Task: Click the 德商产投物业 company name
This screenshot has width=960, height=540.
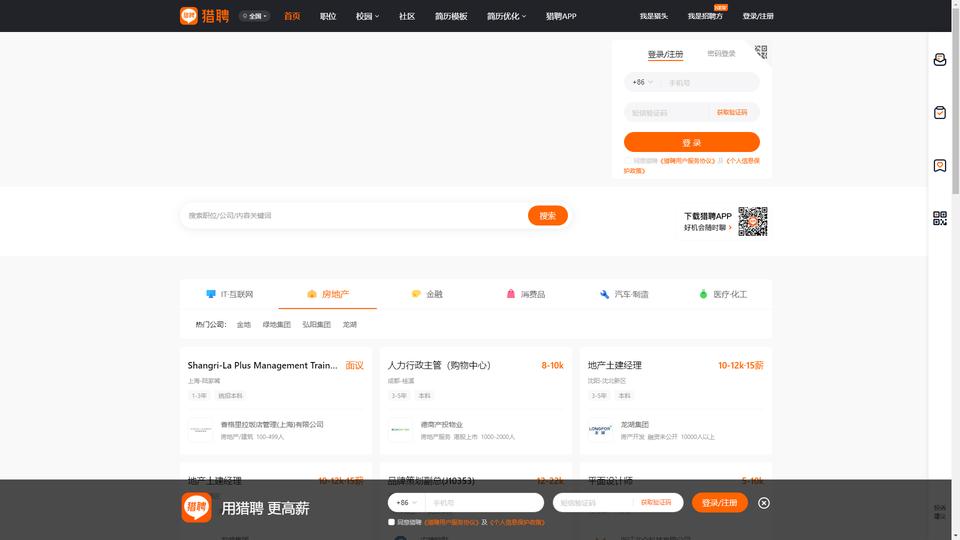Action: (x=441, y=424)
